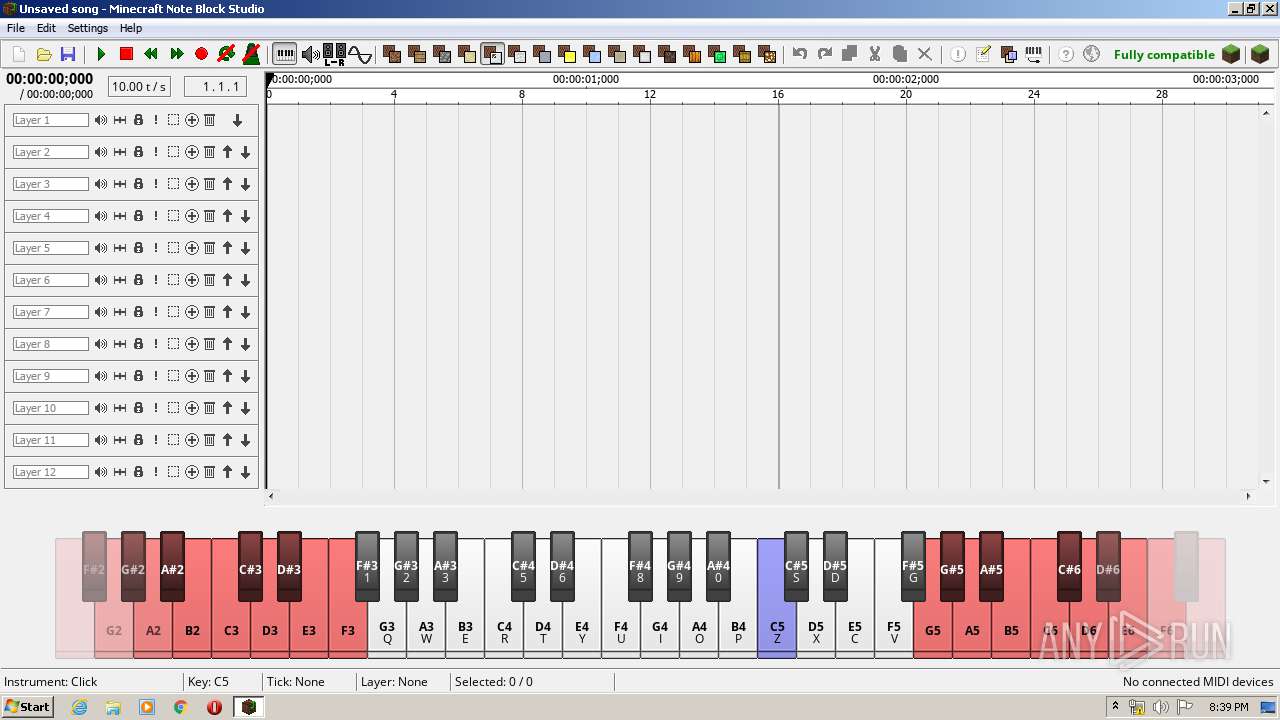The image size is (1280, 720).
Task: Open the Edit menu
Action: pos(46,28)
